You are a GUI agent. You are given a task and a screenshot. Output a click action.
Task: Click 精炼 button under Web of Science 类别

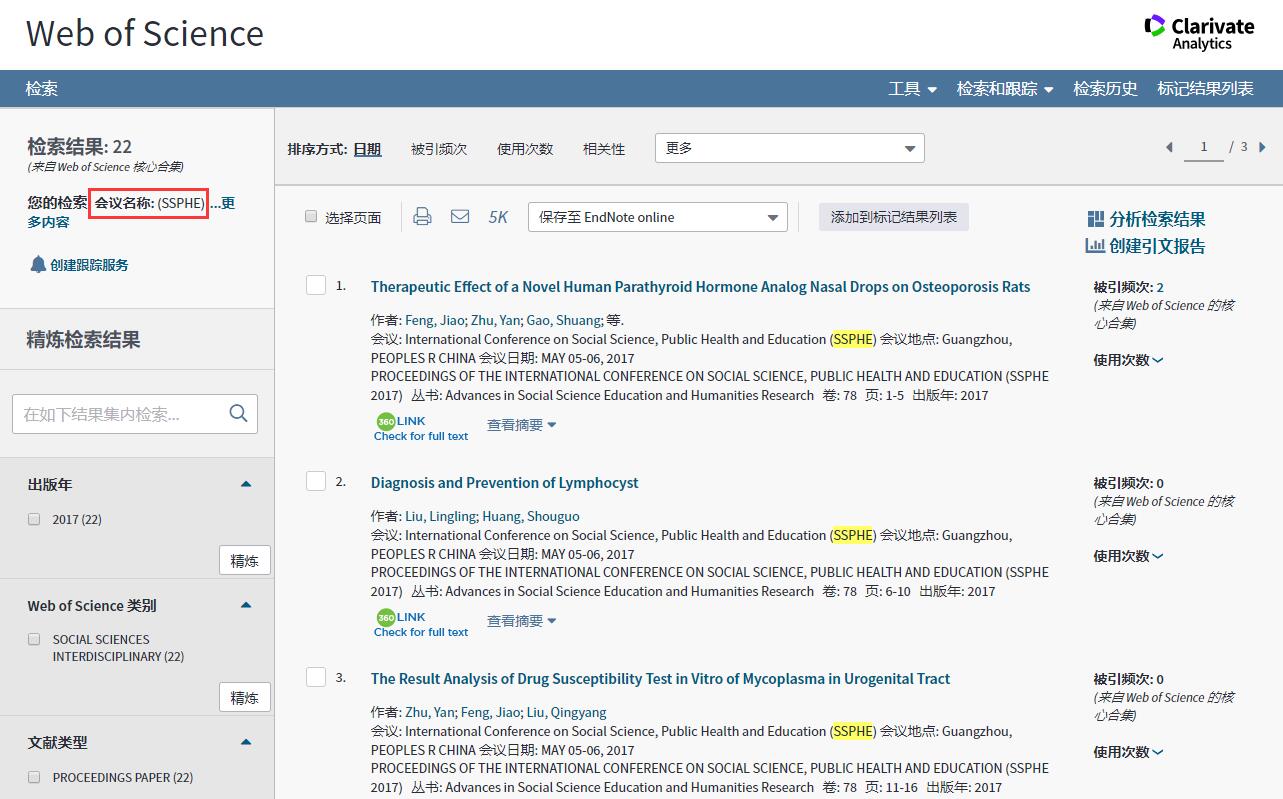click(x=245, y=697)
